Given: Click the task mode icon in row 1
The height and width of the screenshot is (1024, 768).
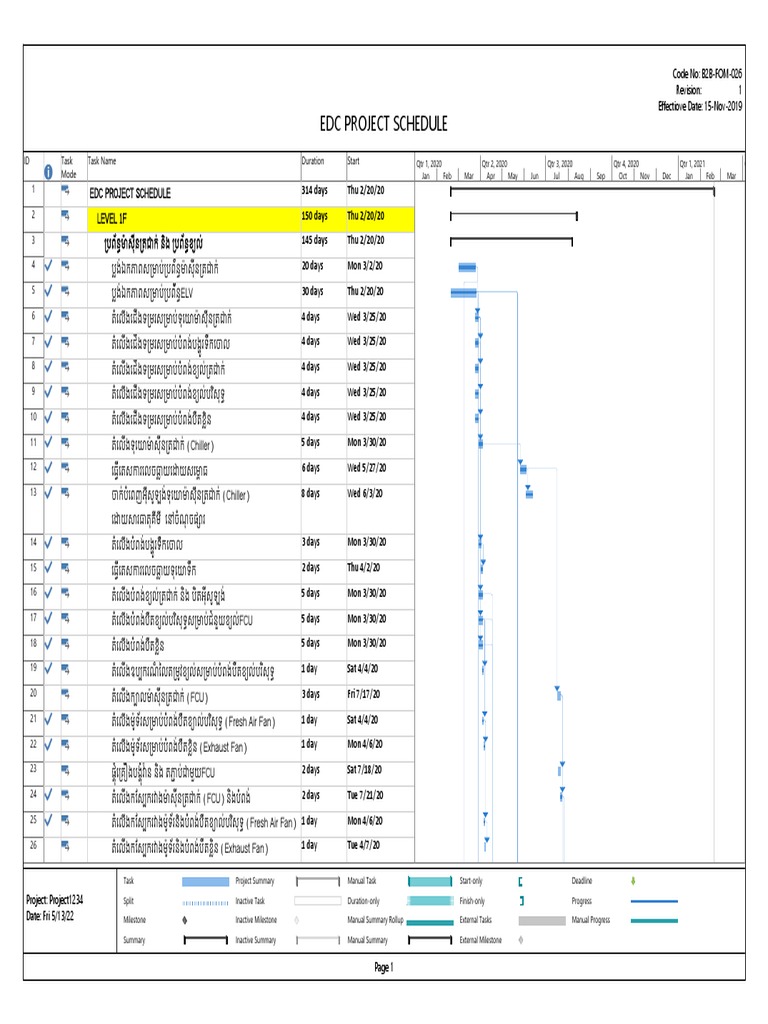Looking at the screenshot, I should (65, 190).
